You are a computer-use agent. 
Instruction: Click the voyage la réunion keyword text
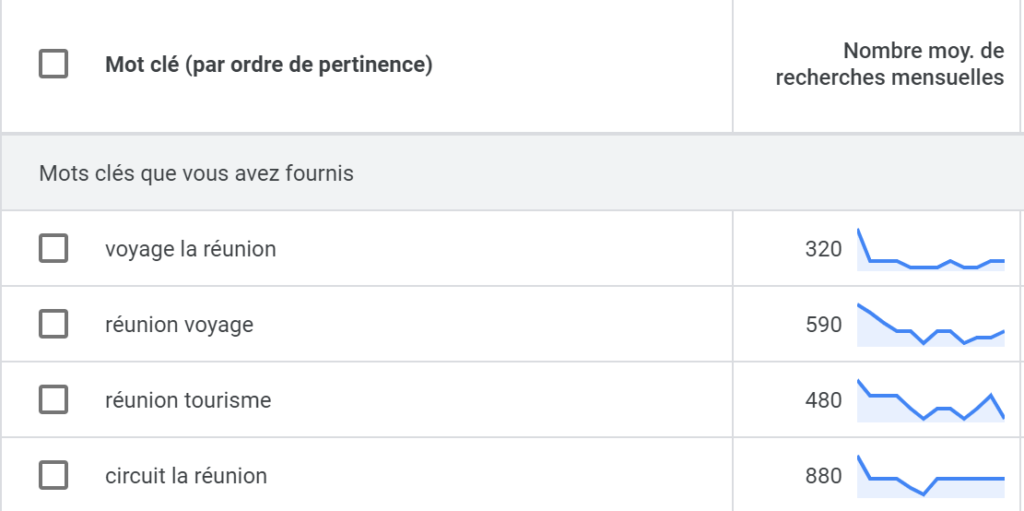click(191, 249)
